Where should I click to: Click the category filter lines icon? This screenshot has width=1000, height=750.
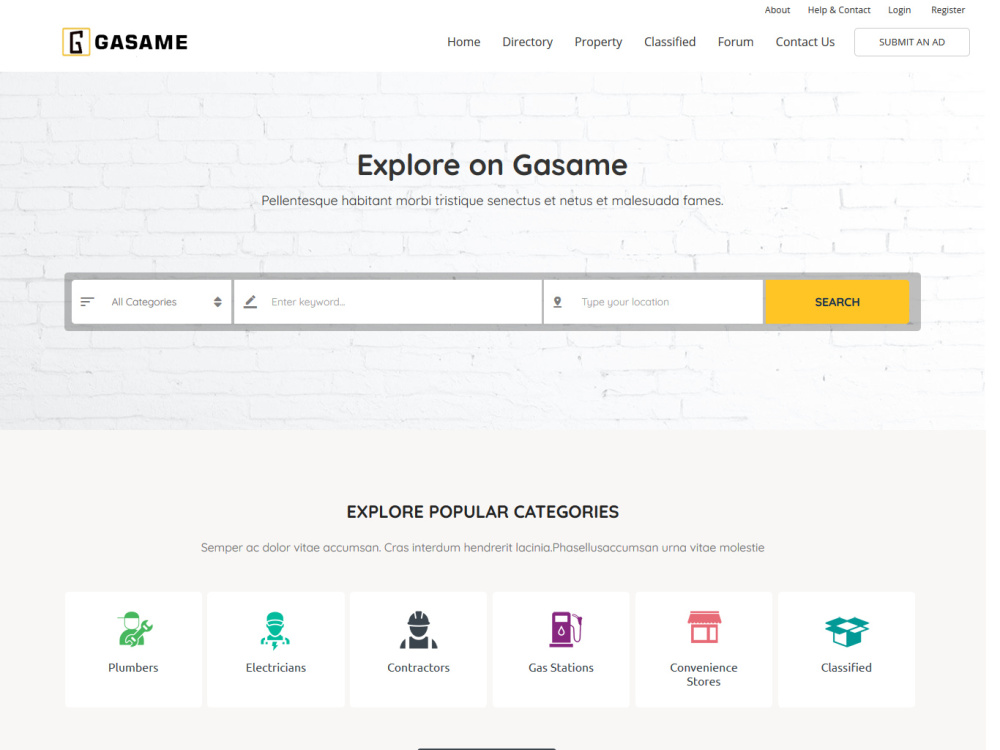pos(87,302)
